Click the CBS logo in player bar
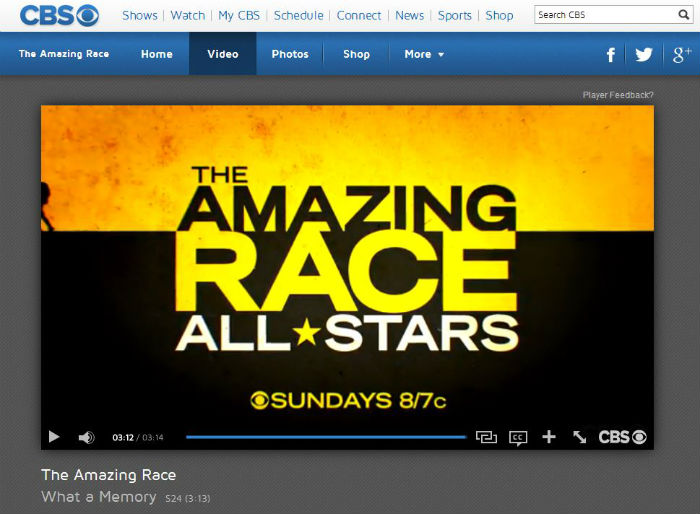 (622, 437)
